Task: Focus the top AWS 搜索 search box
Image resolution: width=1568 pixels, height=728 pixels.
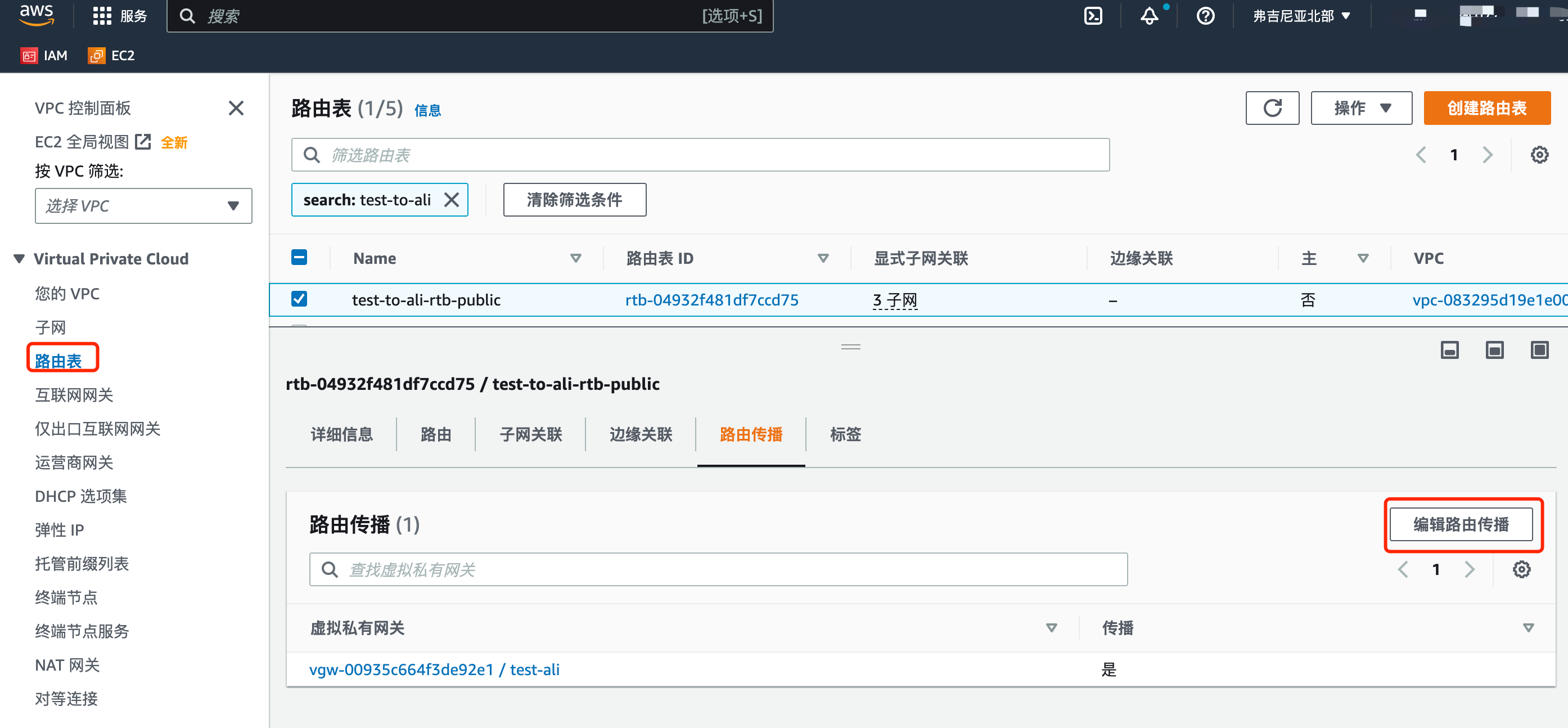Action: tap(470, 16)
